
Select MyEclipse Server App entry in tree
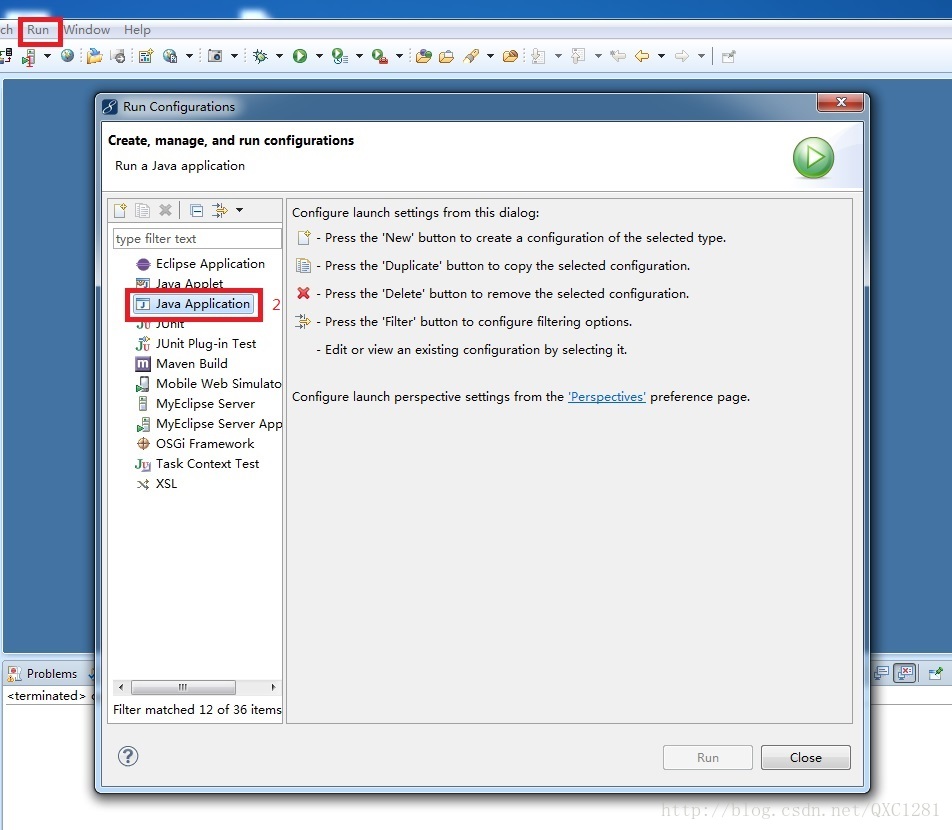coord(208,424)
